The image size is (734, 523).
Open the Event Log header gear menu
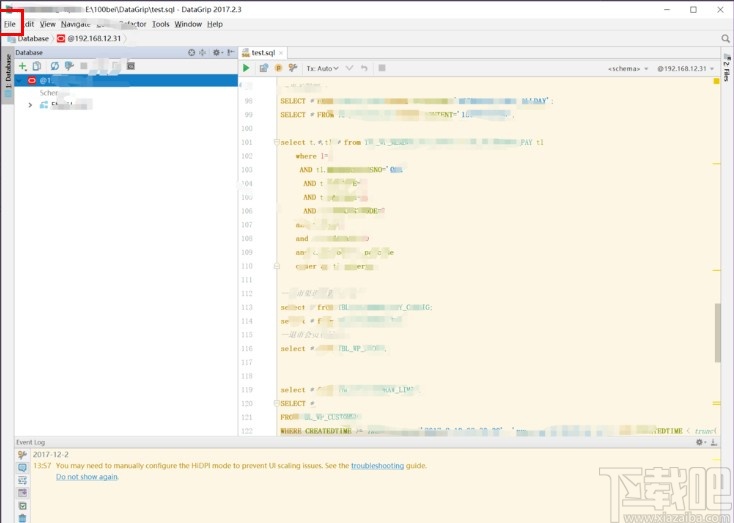pos(700,442)
